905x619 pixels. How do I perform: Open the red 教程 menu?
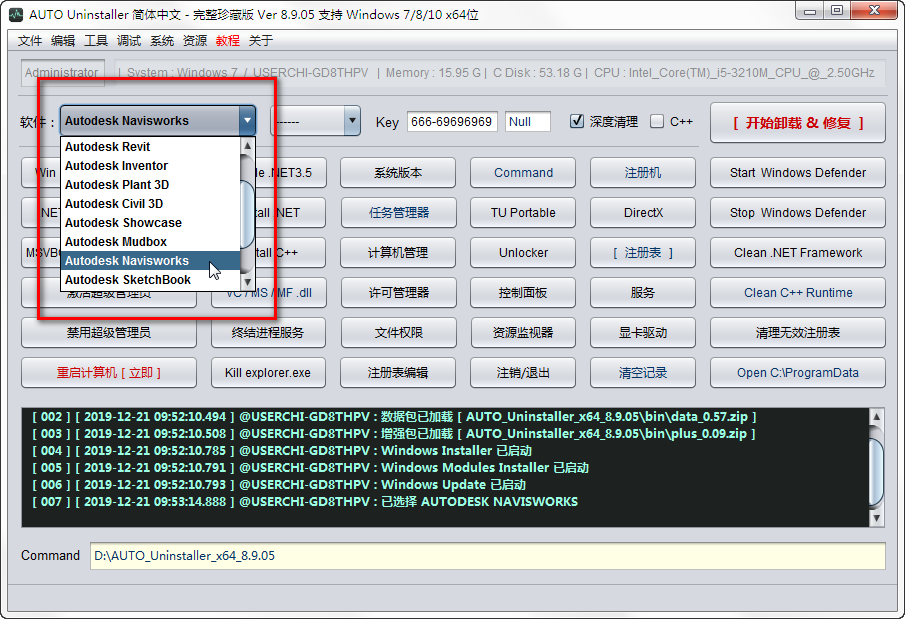coord(227,40)
